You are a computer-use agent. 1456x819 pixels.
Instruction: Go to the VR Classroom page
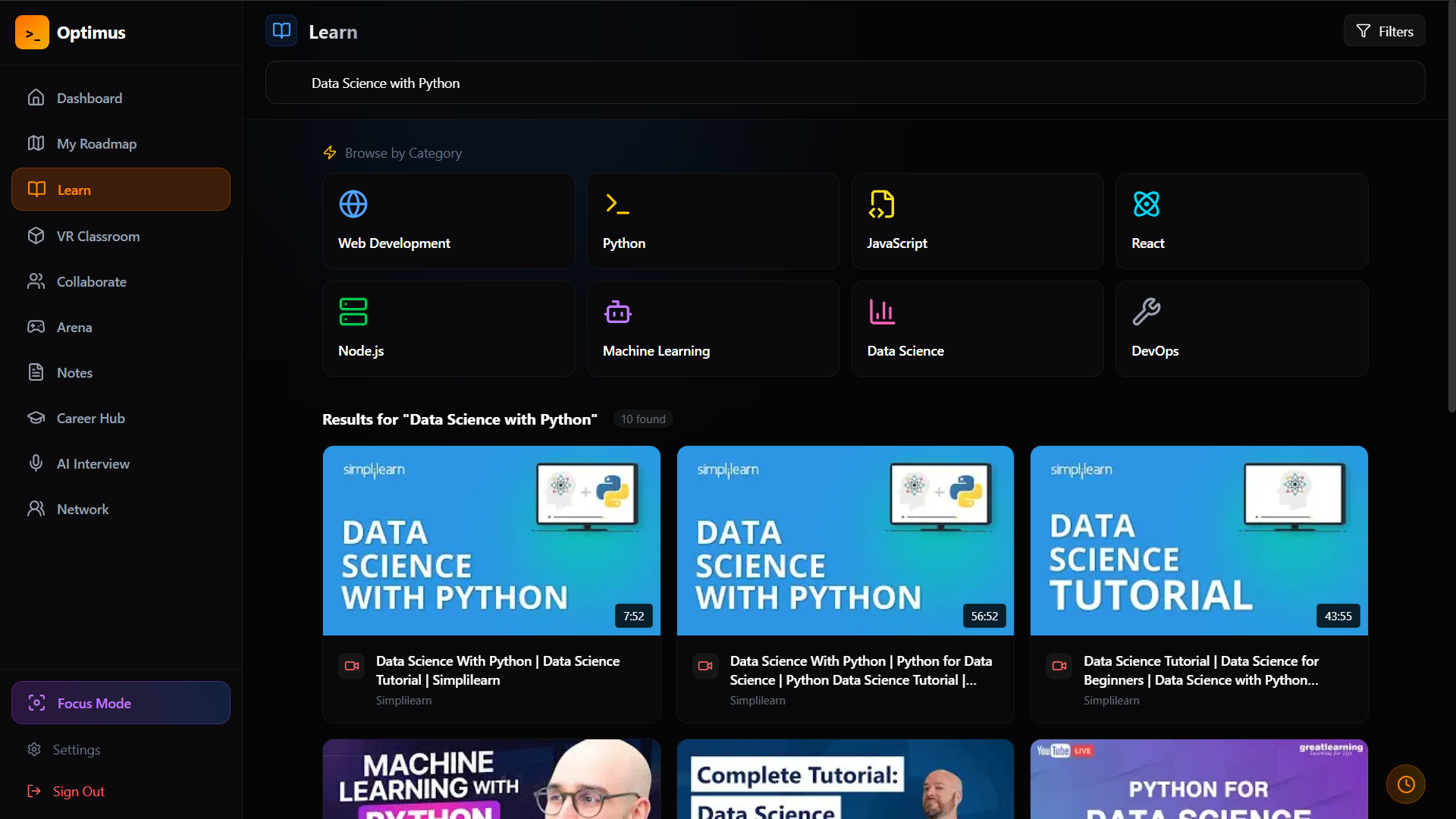tap(98, 237)
